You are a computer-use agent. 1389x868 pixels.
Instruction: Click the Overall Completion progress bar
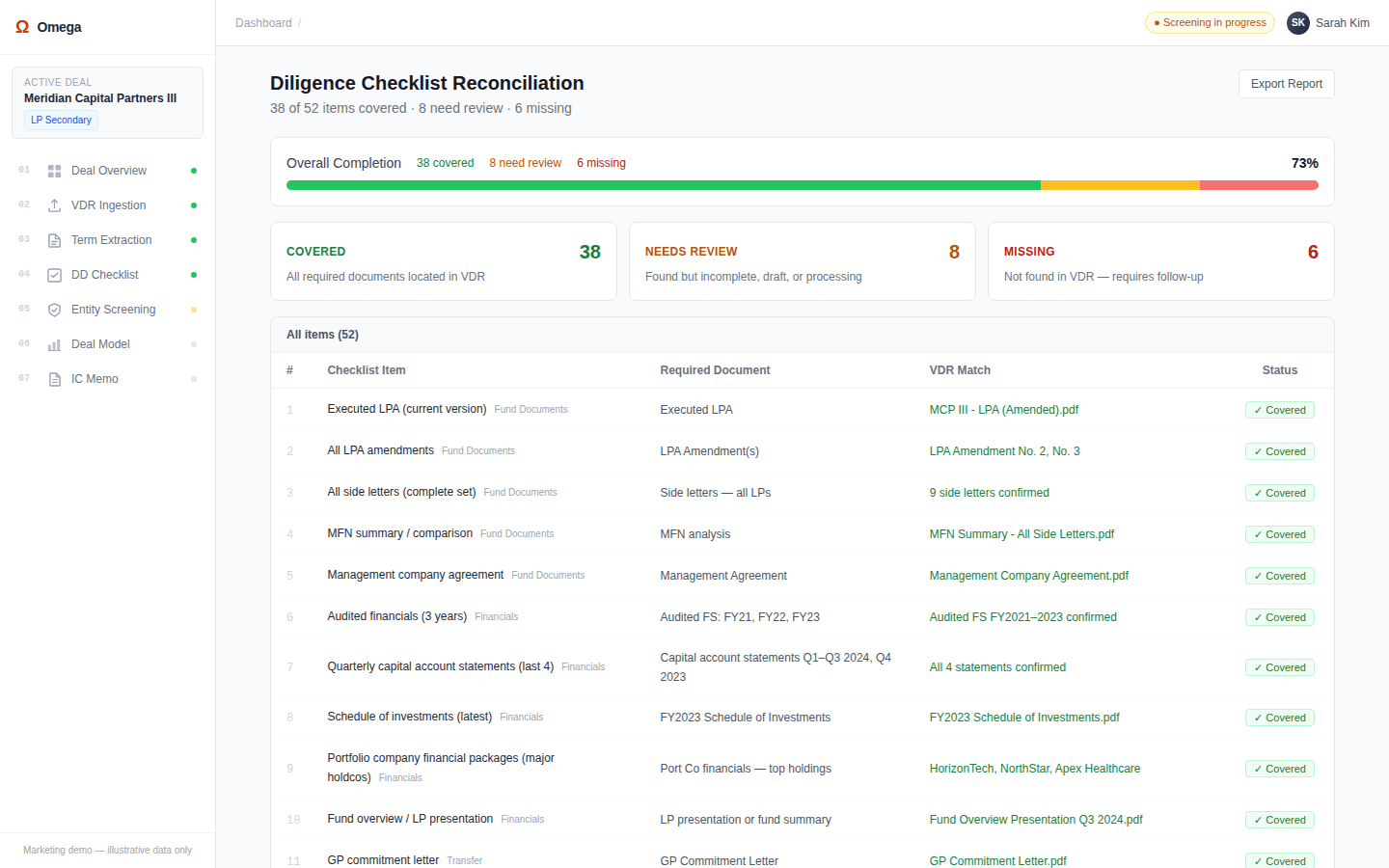pos(802,185)
